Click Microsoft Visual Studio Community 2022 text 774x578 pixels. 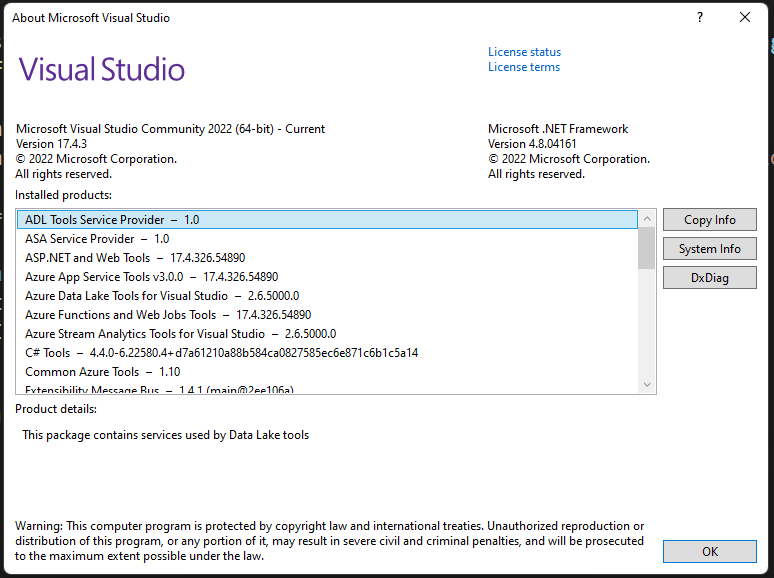pyautogui.click(x=170, y=129)
